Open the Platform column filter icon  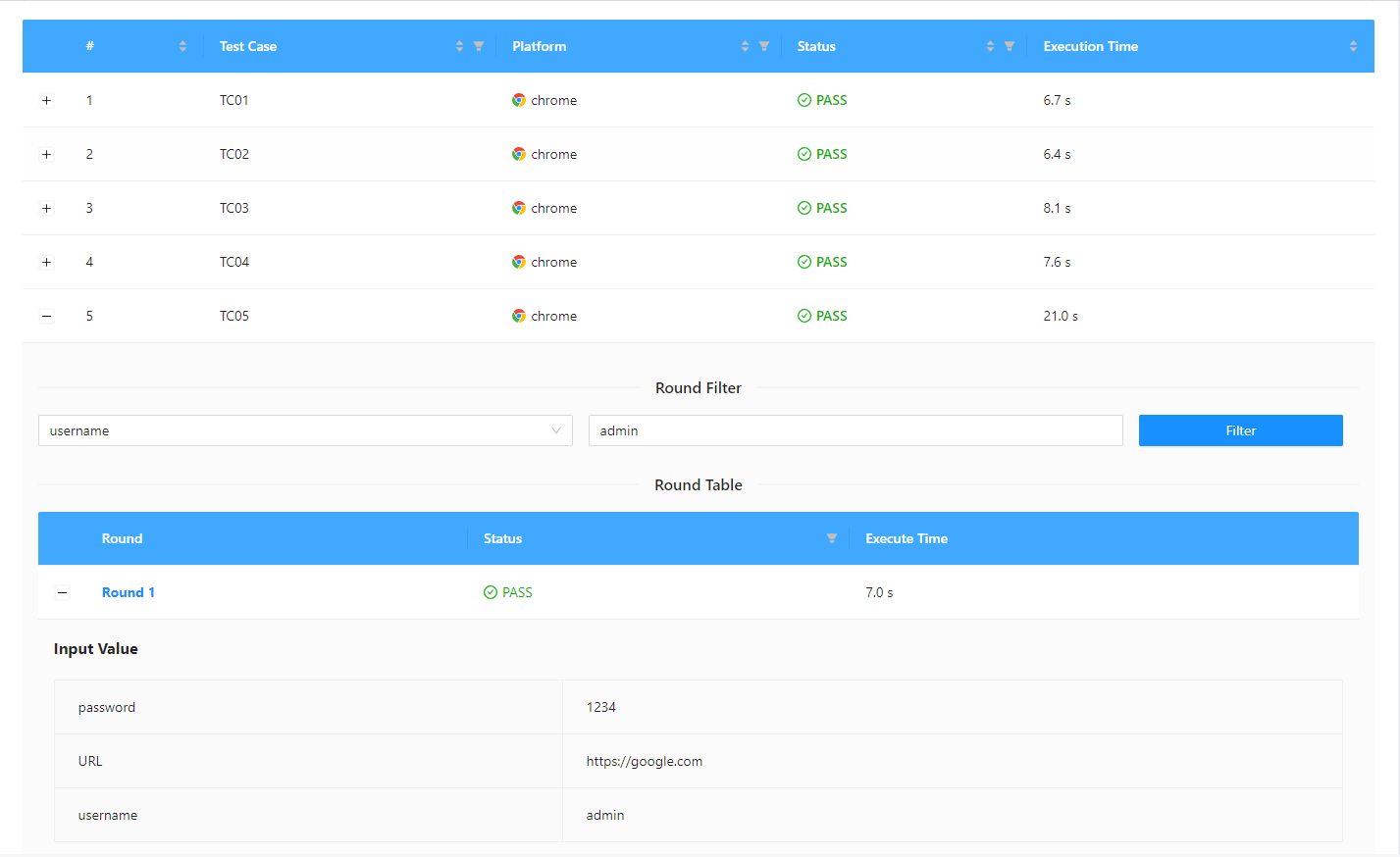point(764,46)
